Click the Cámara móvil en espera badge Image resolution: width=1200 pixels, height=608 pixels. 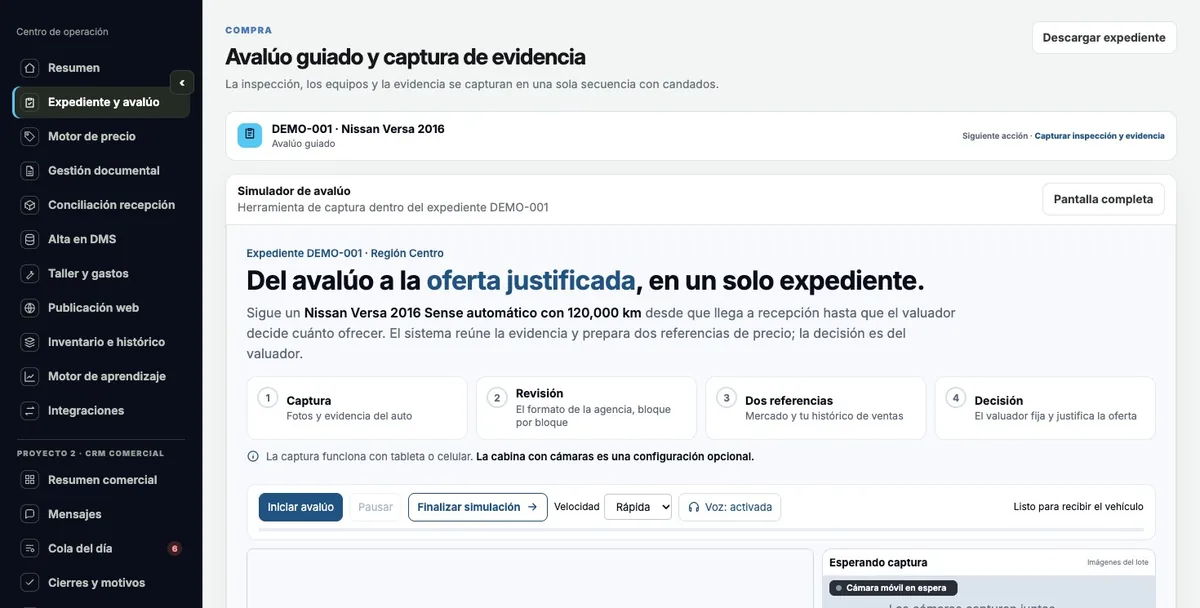(893, 588)
